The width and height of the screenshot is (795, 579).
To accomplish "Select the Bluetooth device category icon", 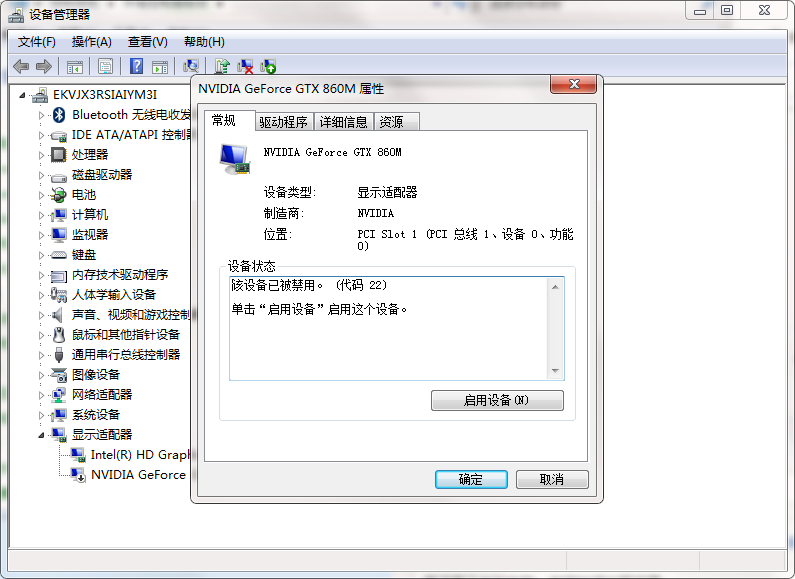I will click(59, 115).
